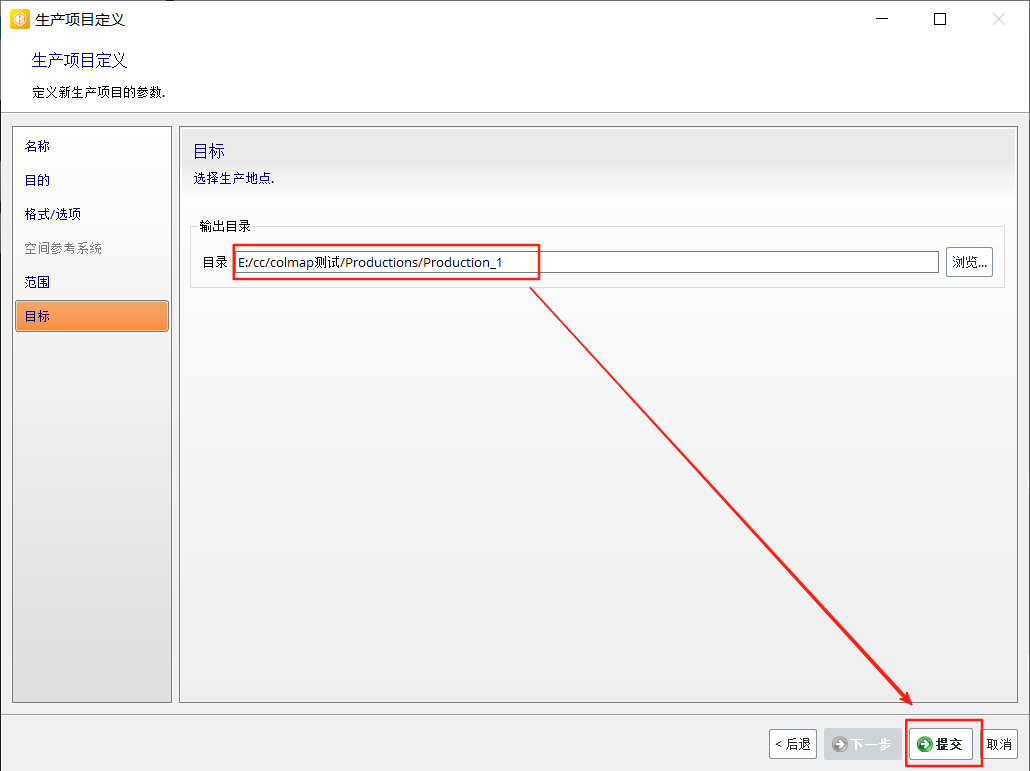This screenshot has width=1030, height=771.
Task: Click the yellow app icon in title bar
Action: [19, 19]
